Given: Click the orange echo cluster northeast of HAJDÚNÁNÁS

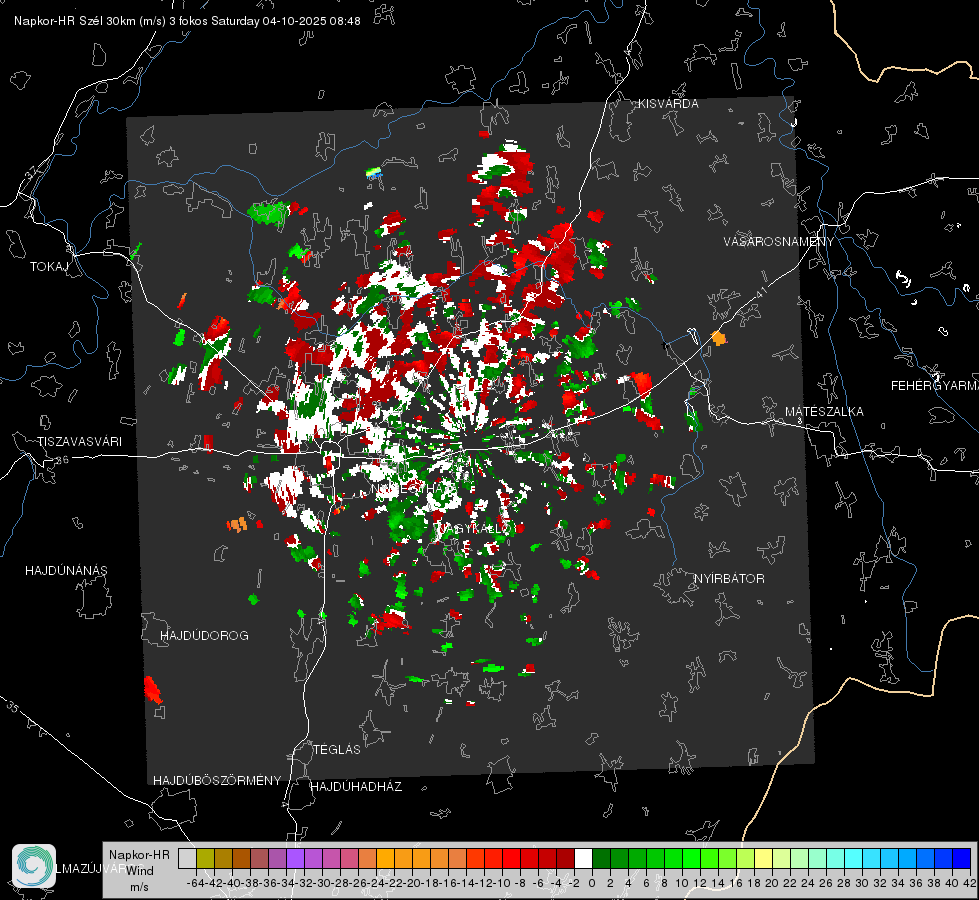Looking at the screenshot, I should coord(237,524).
